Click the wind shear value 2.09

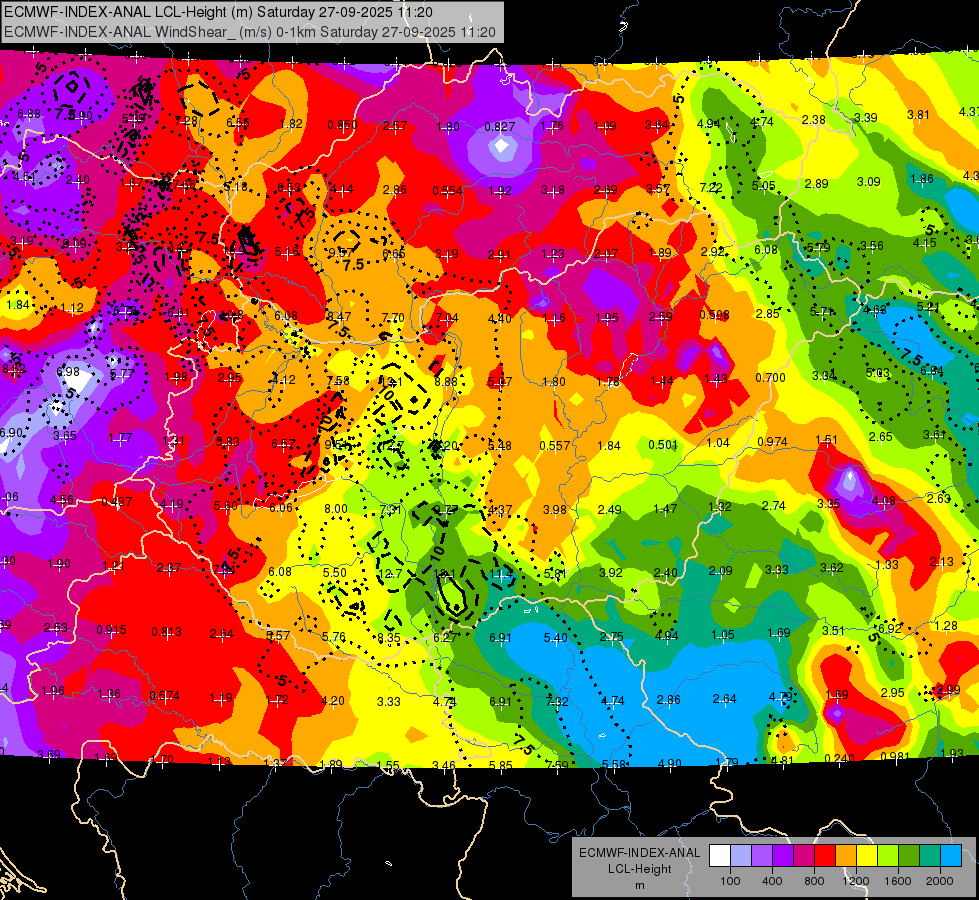point(721,571)
